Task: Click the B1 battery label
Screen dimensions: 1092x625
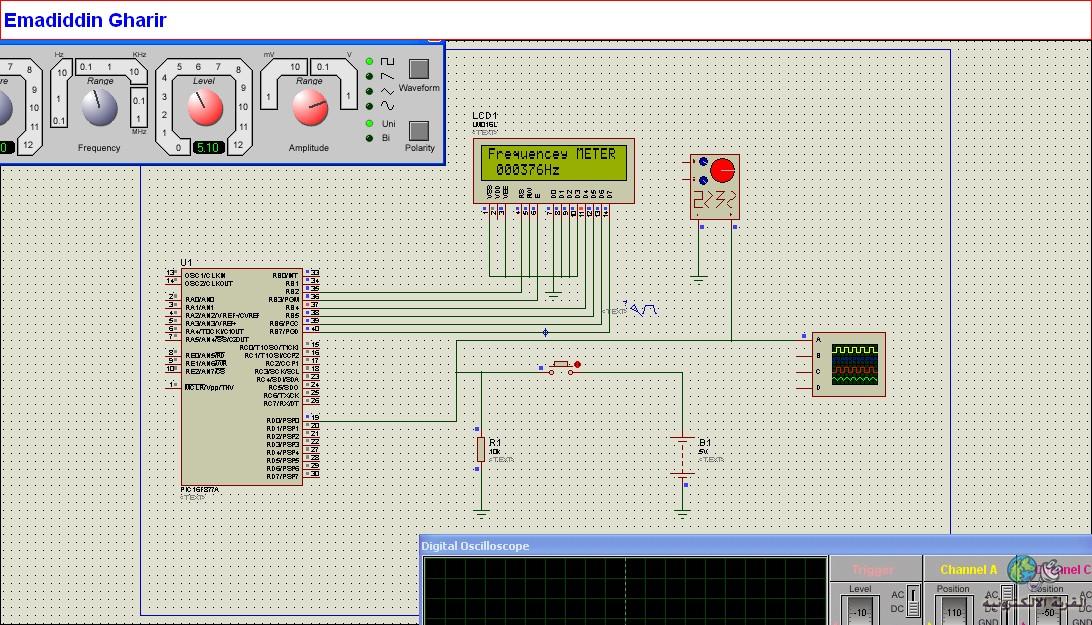Action: [704, 442]
